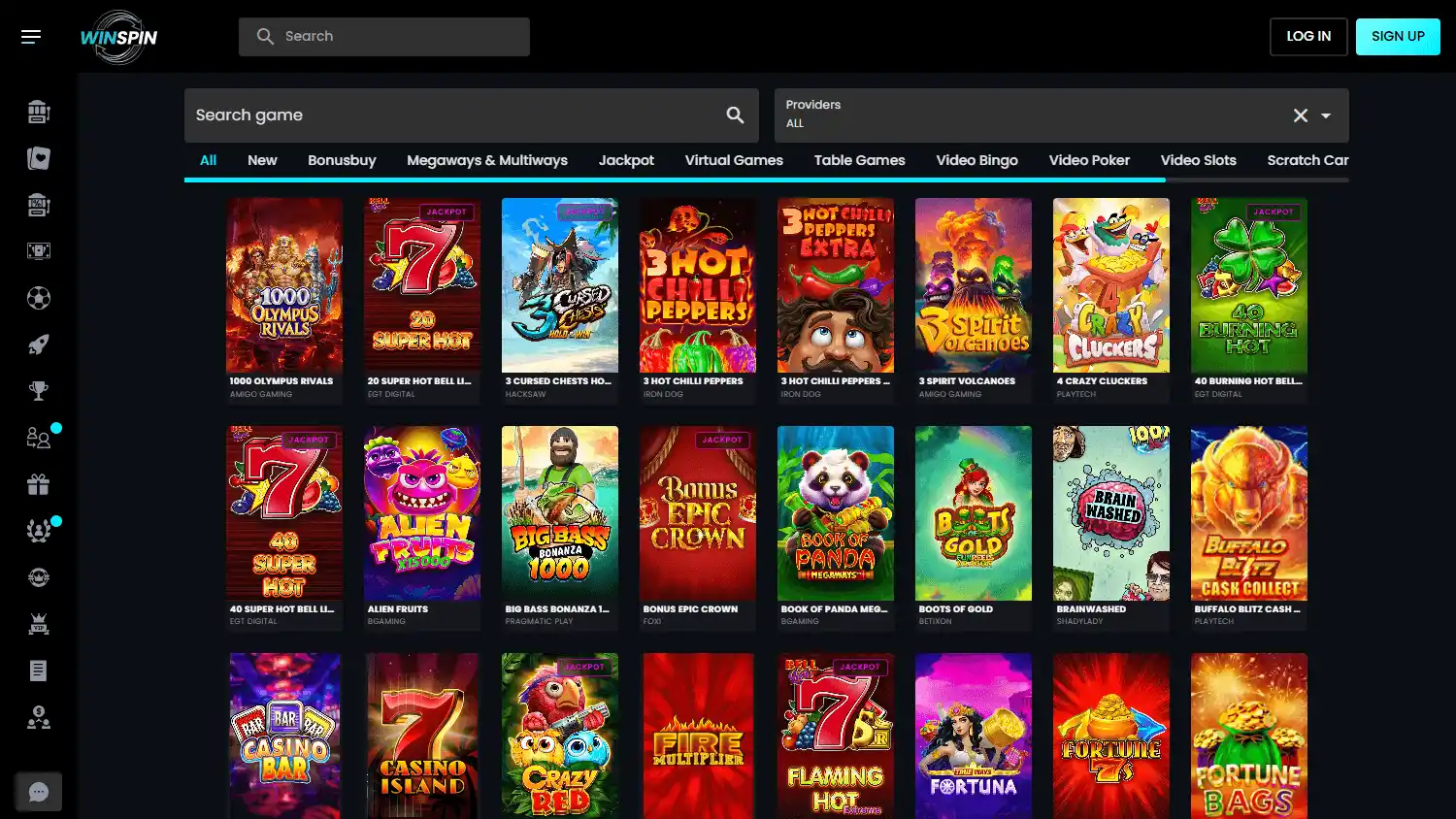
Task: Open document page icon in sidebar
Action: click(39, 671)
